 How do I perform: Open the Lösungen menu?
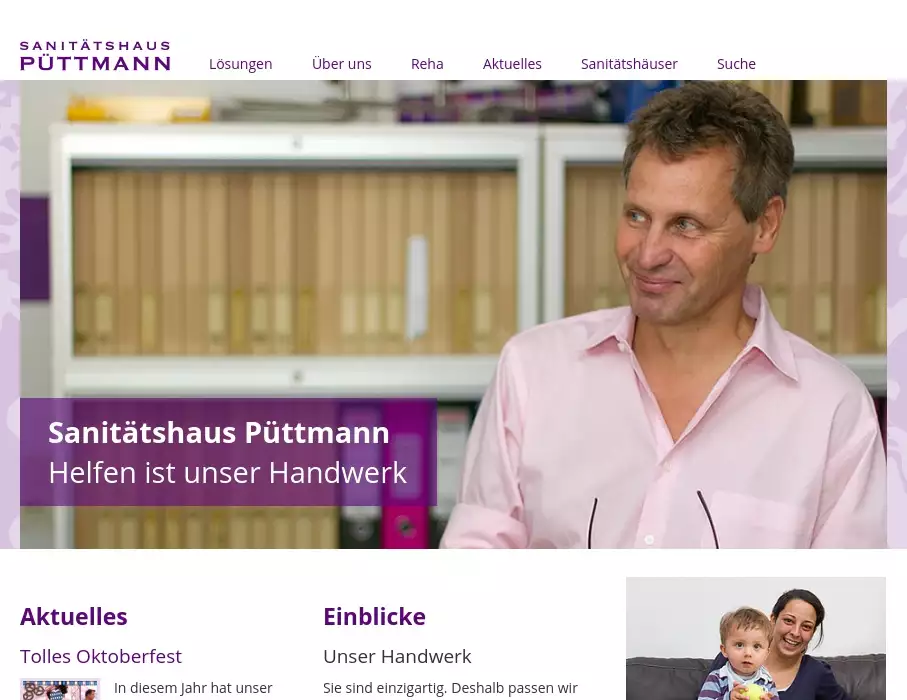coord(241,64)
